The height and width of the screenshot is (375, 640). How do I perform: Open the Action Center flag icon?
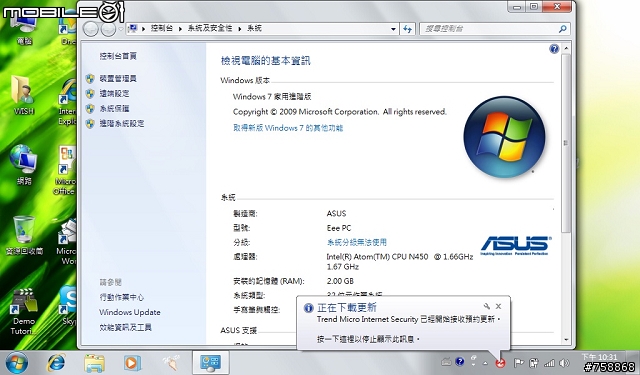pyautogui.click(x=518, y=362)
